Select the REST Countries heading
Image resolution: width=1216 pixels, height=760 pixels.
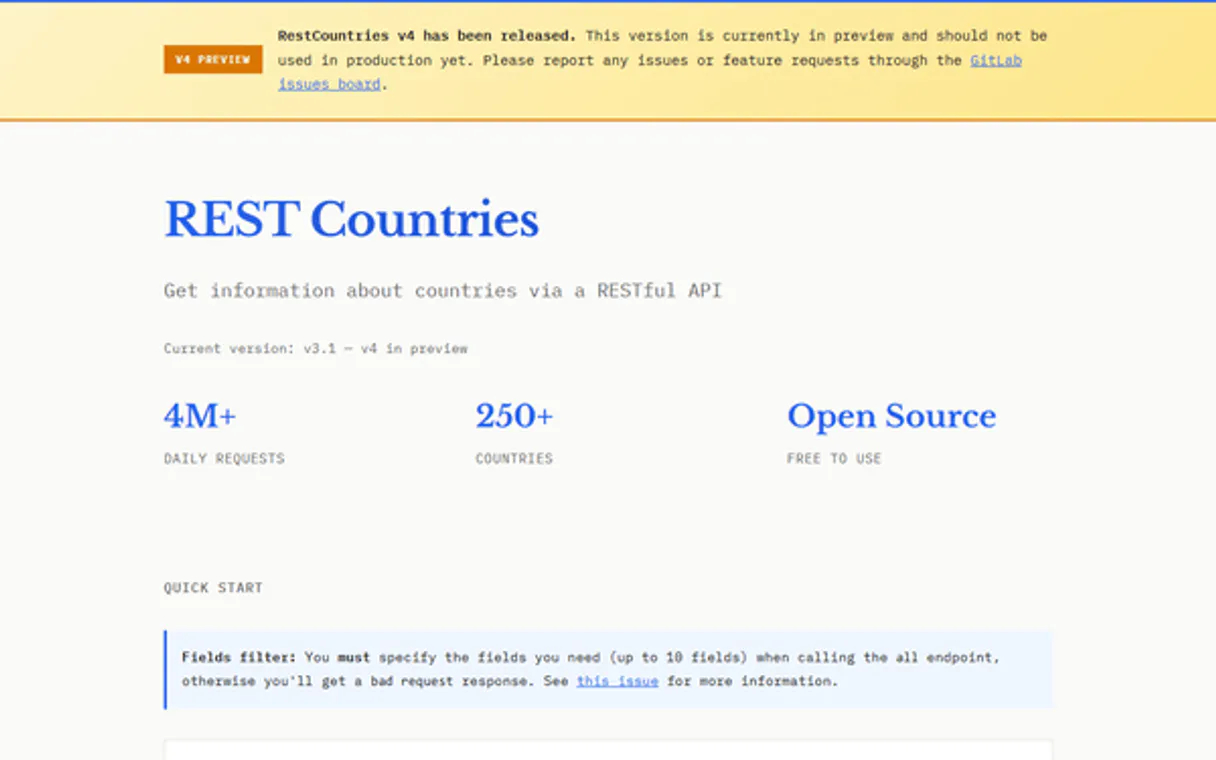(x=351, y=219)
